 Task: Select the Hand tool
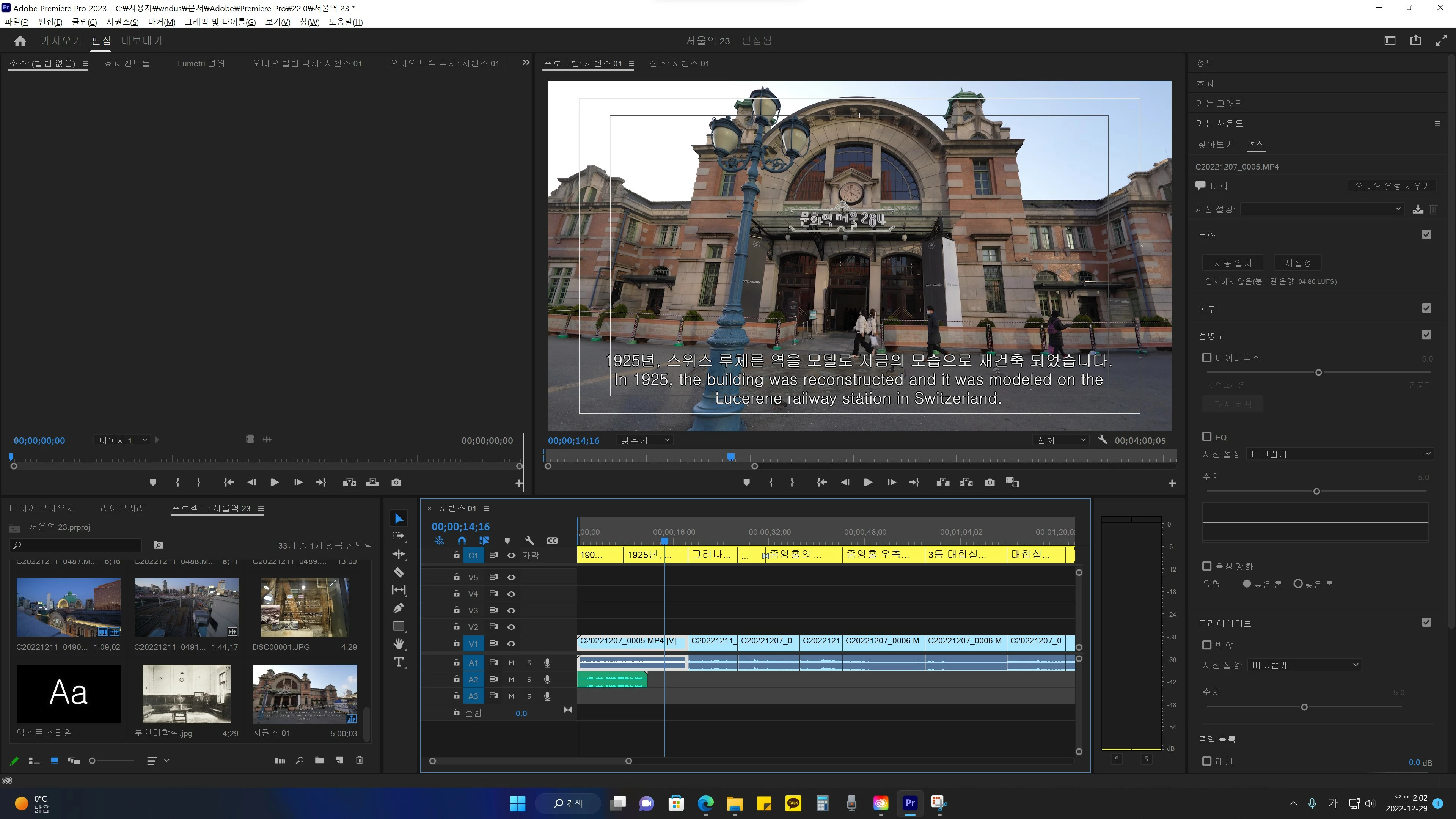coord(399,644)
